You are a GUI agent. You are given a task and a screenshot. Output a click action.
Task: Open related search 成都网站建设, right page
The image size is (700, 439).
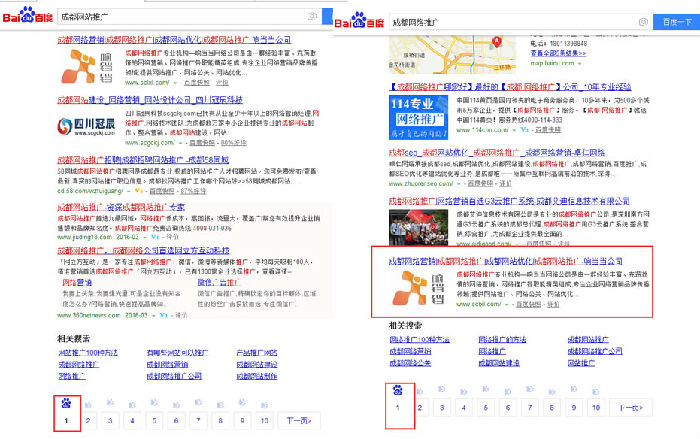coord(499,363)
